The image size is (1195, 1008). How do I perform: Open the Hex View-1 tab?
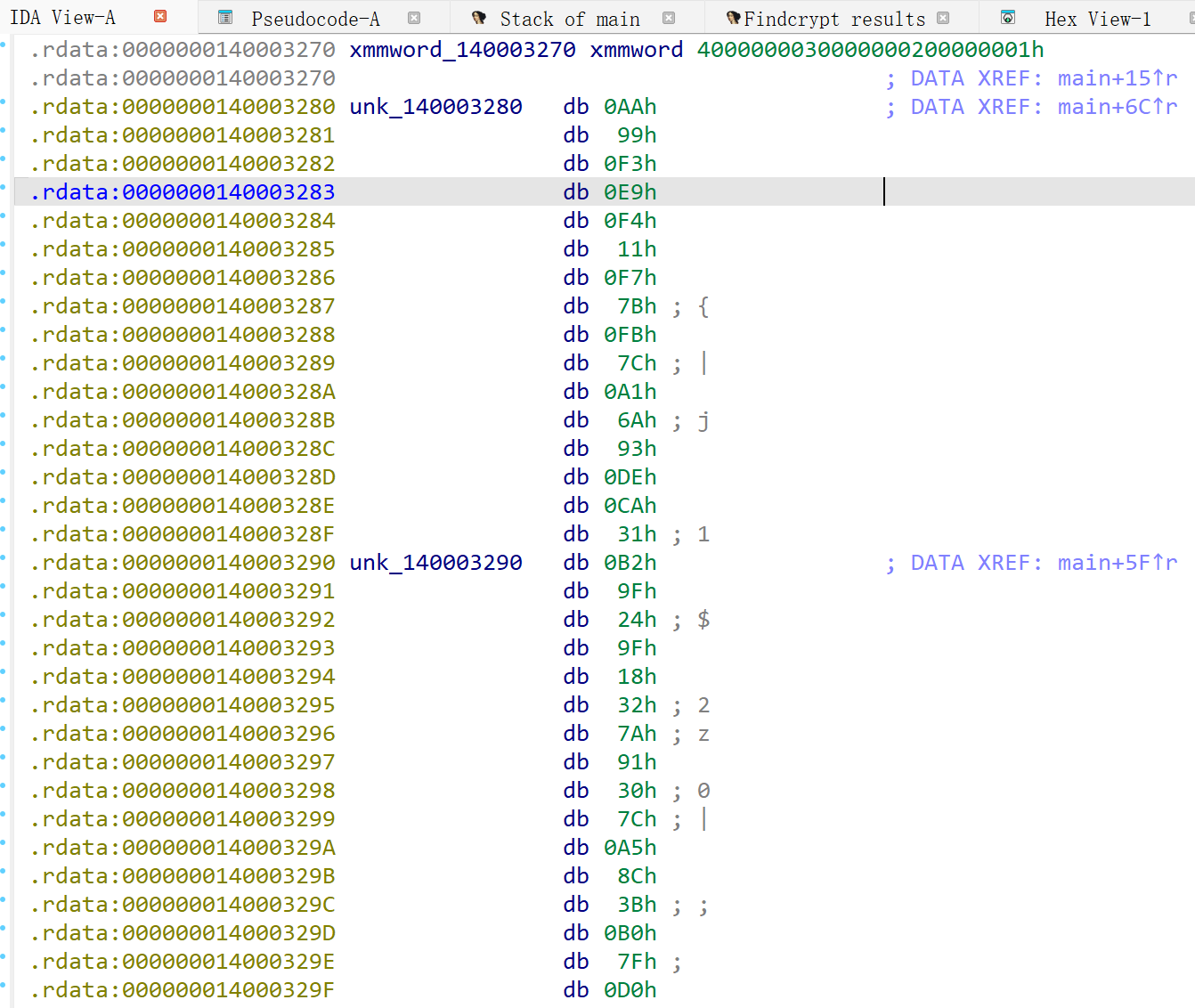[1097, 19]
